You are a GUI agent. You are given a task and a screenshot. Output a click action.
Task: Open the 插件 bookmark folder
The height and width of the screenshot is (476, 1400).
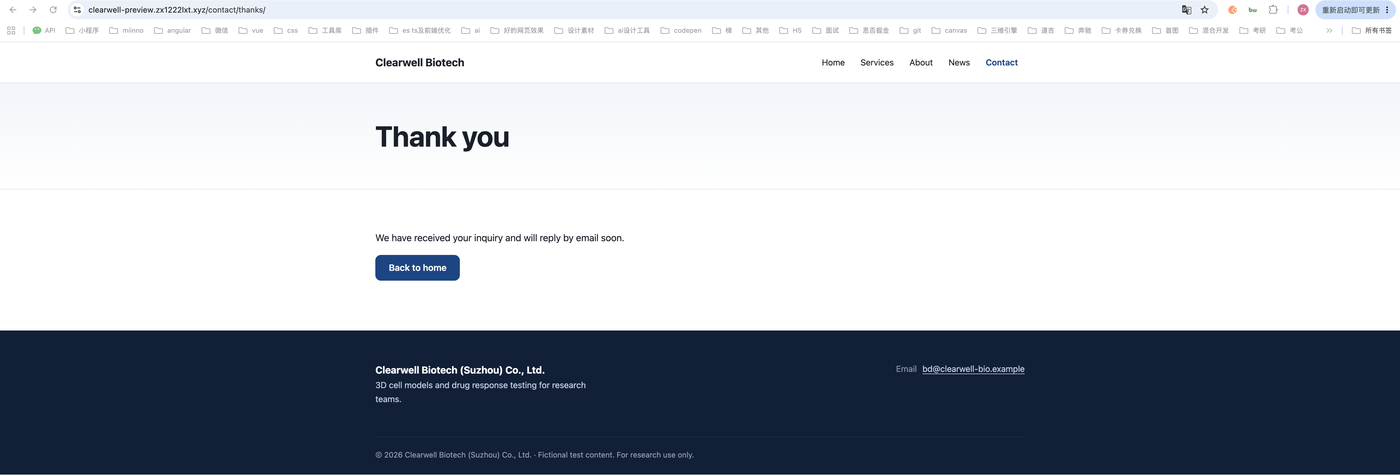pyautogui.click(x=365, y=30)
